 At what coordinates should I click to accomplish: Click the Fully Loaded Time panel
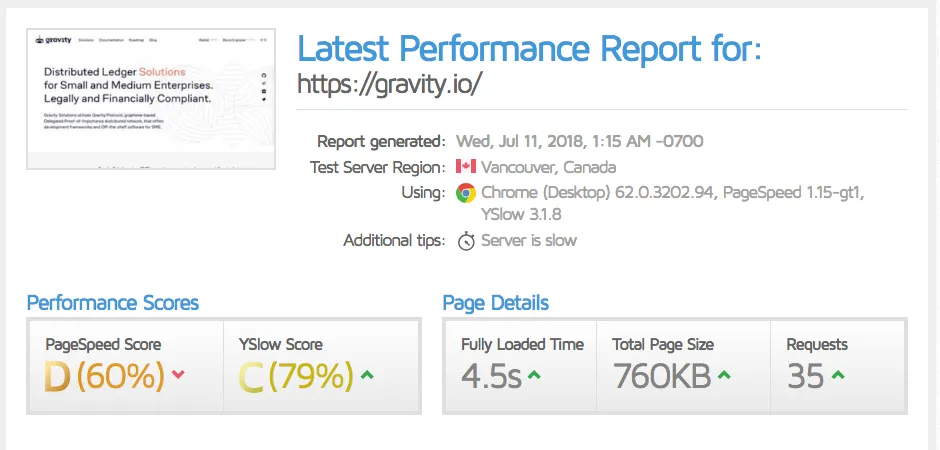tap(521, 366)
